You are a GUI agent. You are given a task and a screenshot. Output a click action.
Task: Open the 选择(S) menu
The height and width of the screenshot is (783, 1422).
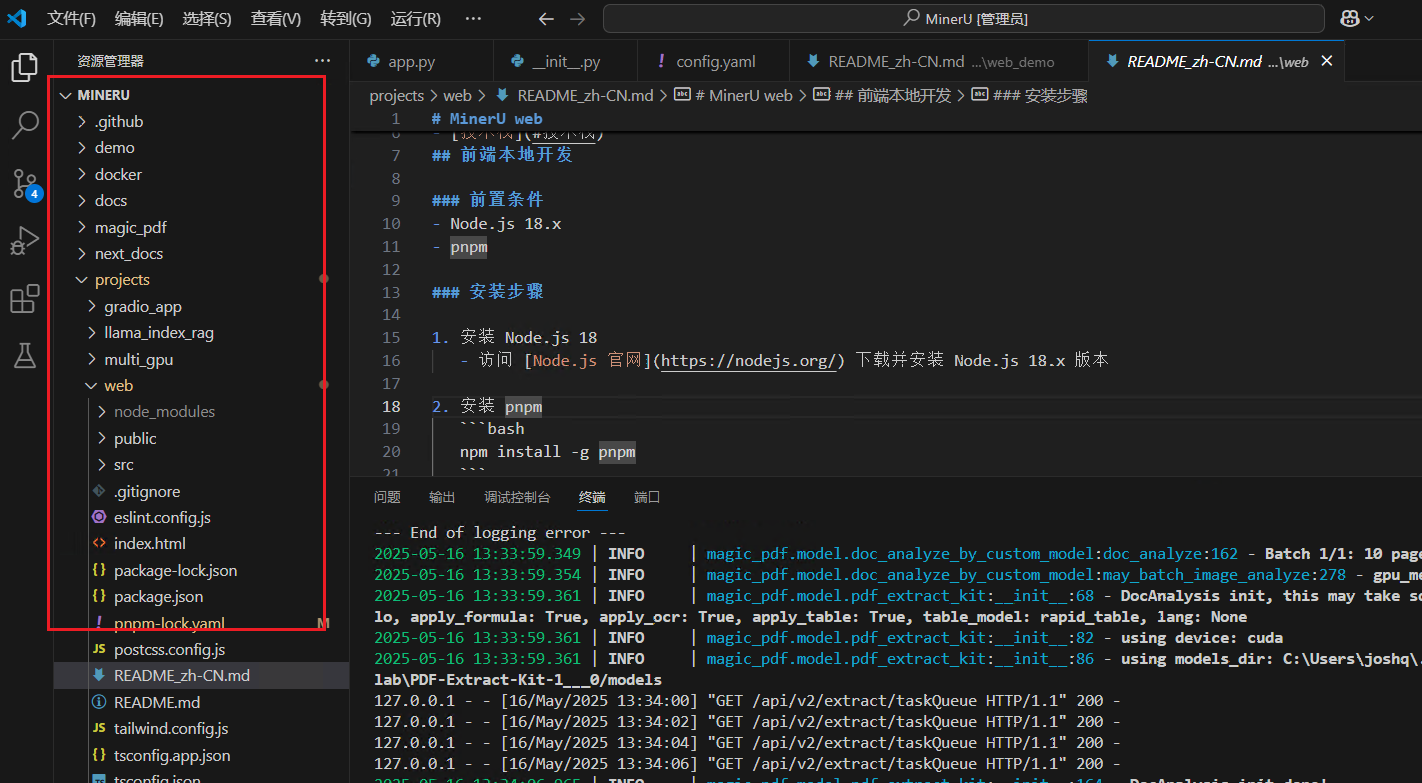[207, 18]
